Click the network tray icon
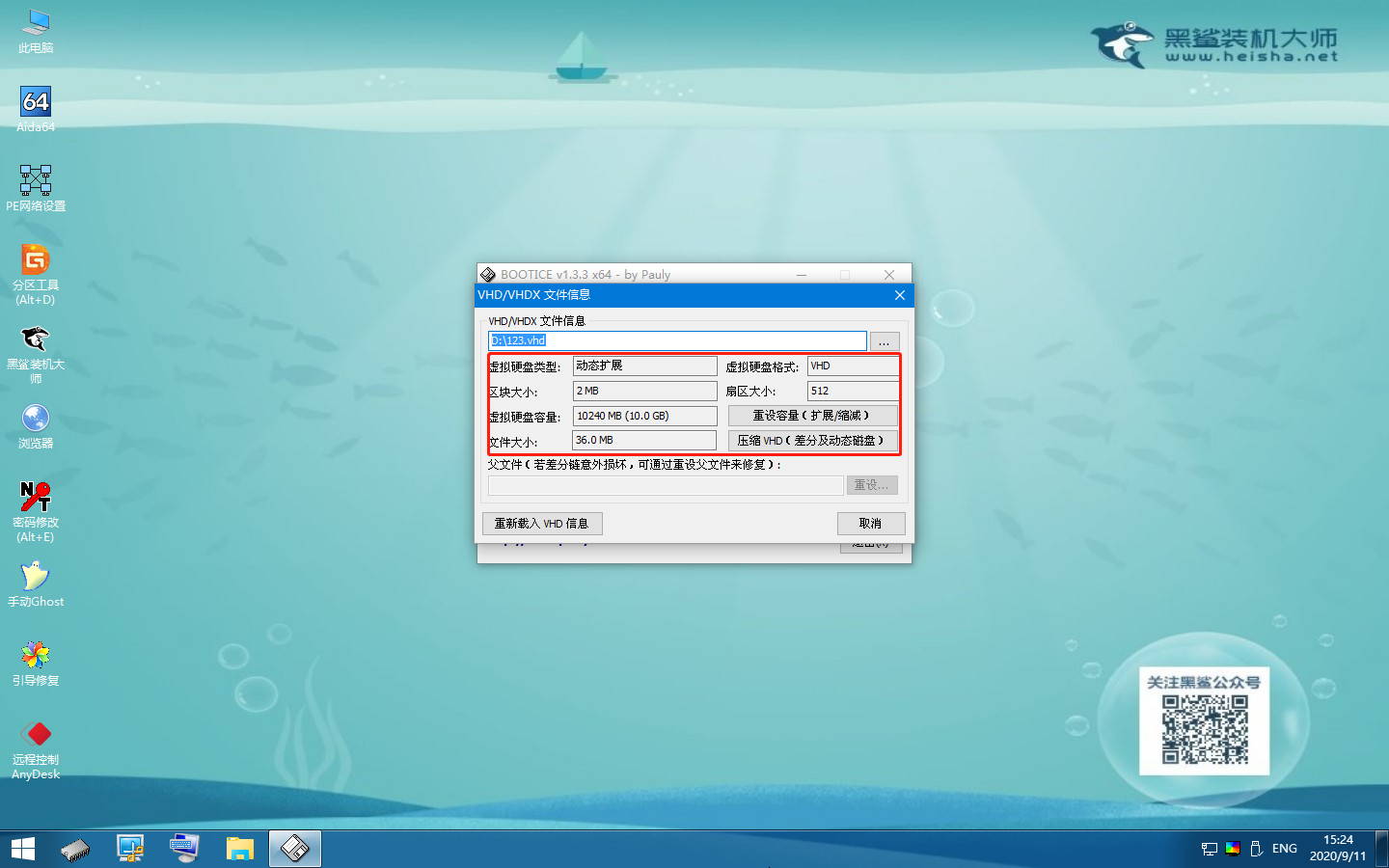1389x868 pixels. click(x=1210, y=849)
